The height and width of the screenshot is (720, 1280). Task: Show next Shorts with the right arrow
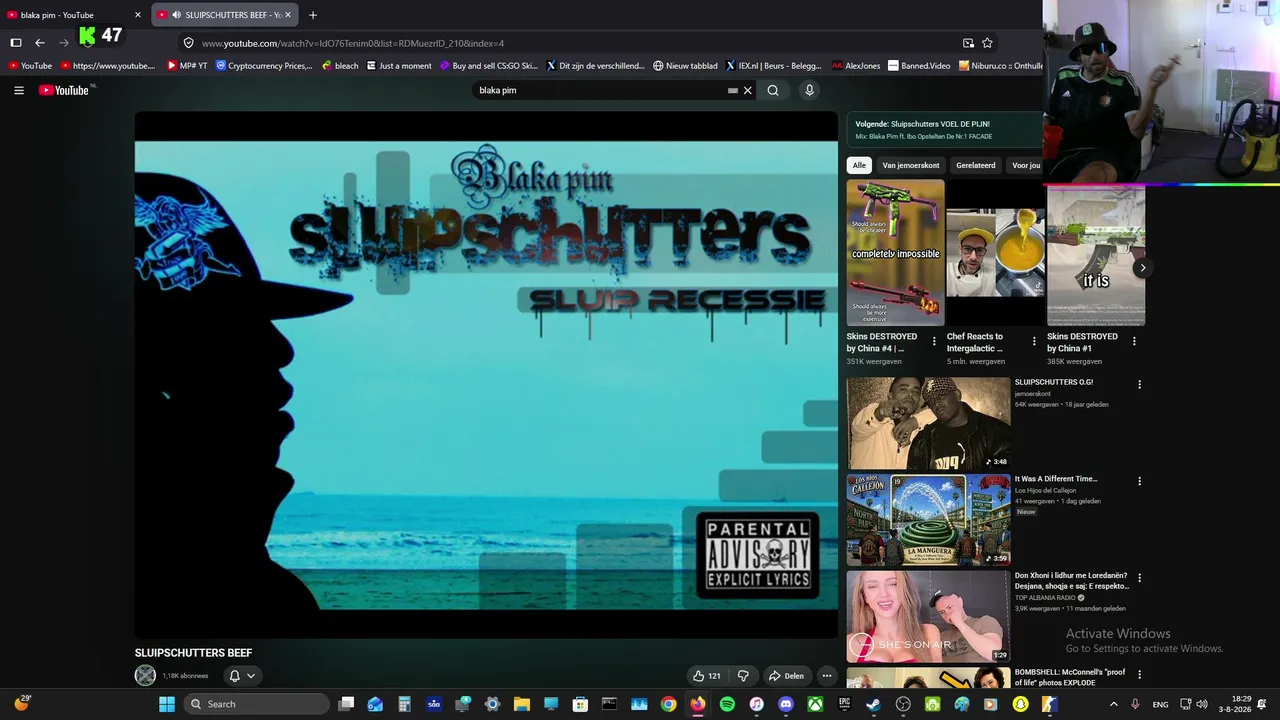[x=1142, y=268]
